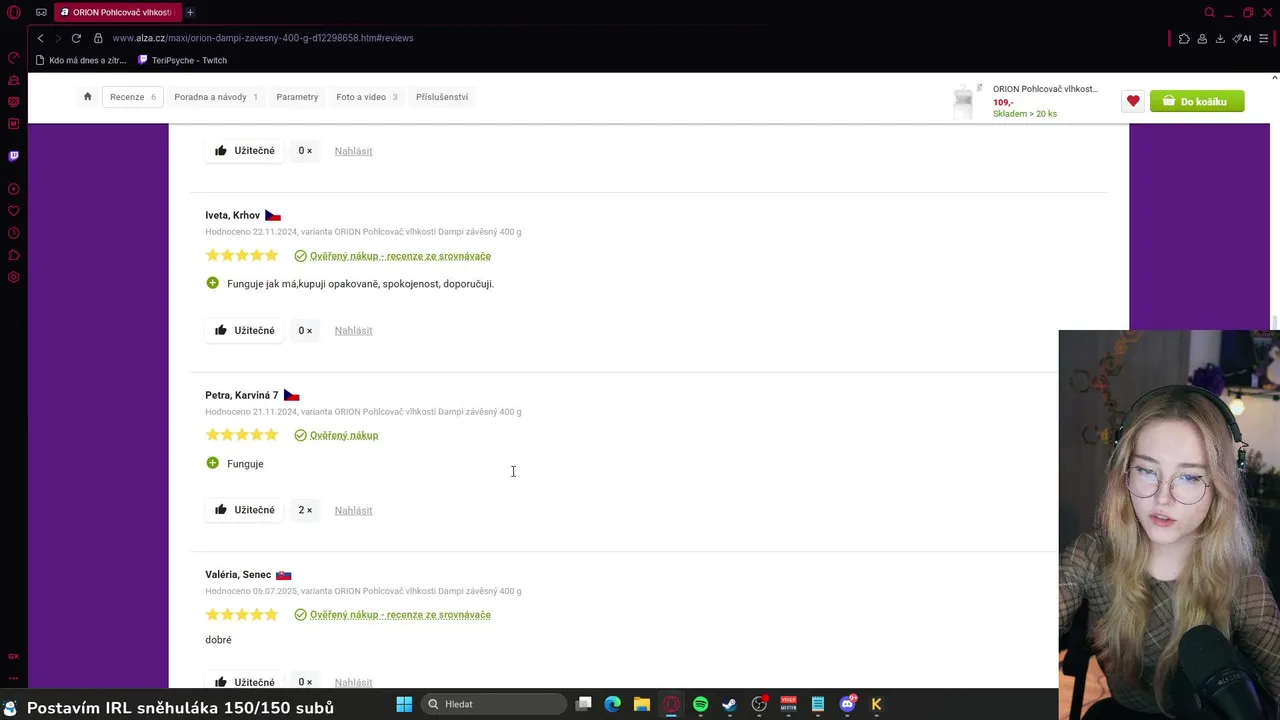Switch to Poradna a návody tab

[216, 97]
